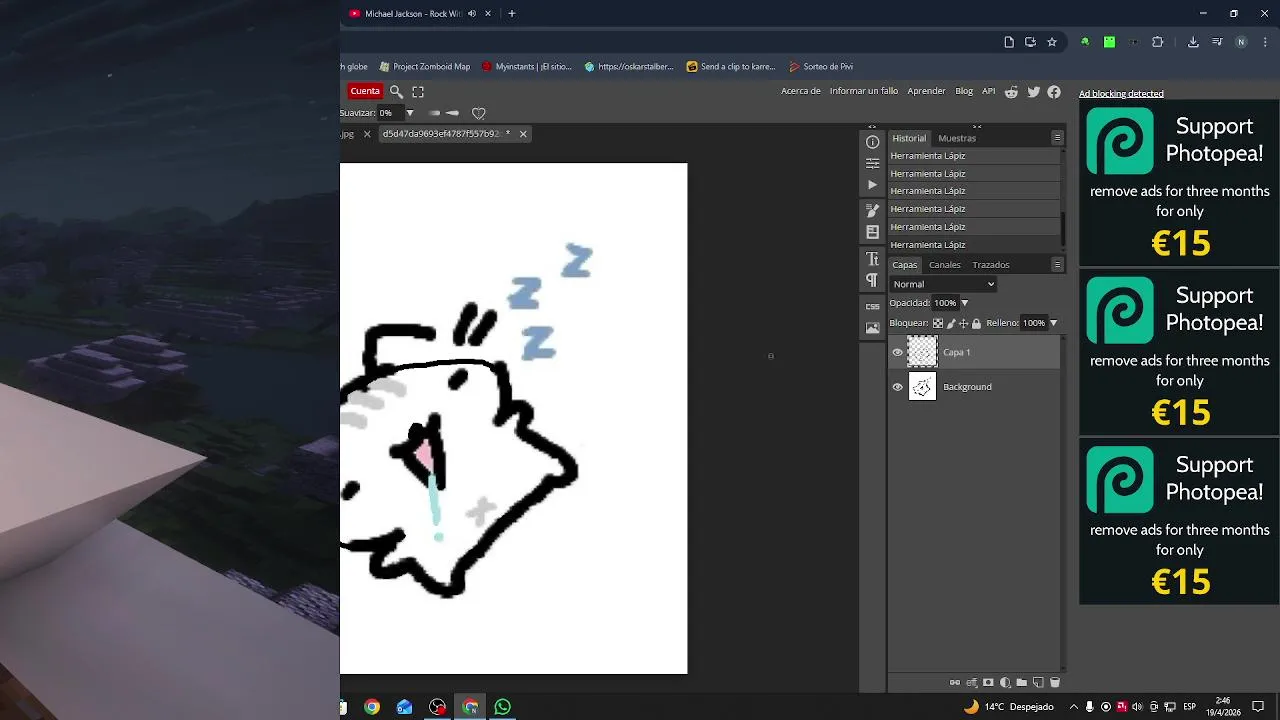Open the browser extensions puzzle icon
Image resolution: width=1280 pixels, height=720 pixels.
pyautogui.click(x=1158, y=42)
